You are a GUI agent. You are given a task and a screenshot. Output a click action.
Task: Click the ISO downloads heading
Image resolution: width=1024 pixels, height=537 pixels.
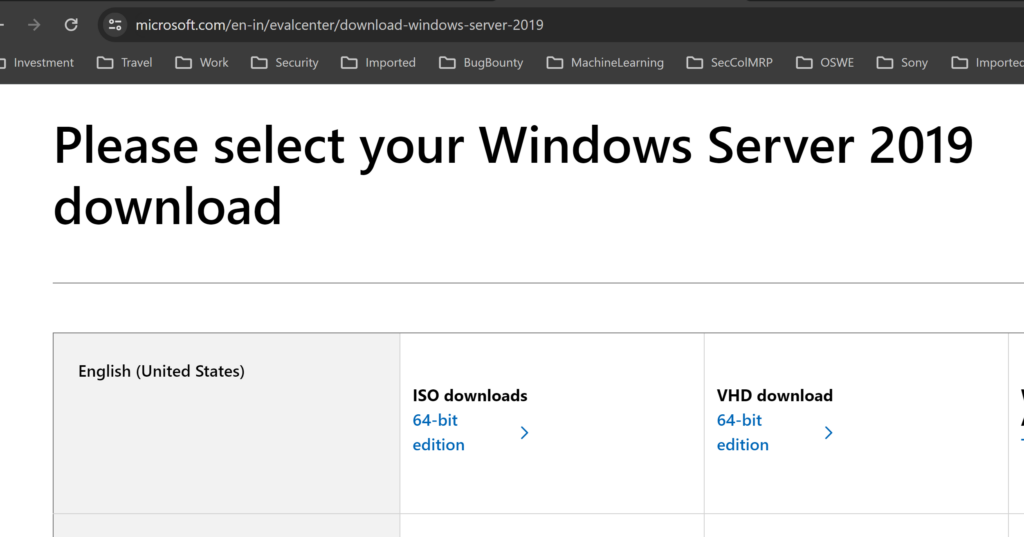point(470,395)
